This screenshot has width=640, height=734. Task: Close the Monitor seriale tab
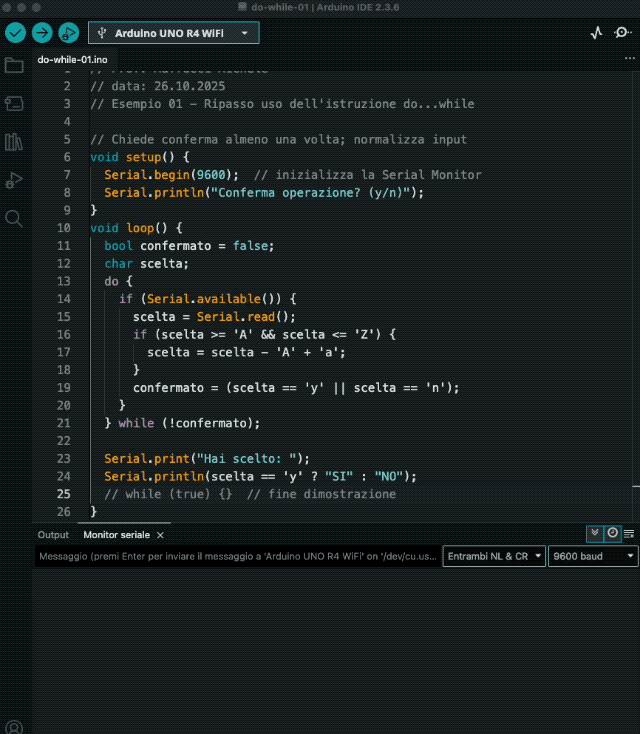(x=160, y=535)
